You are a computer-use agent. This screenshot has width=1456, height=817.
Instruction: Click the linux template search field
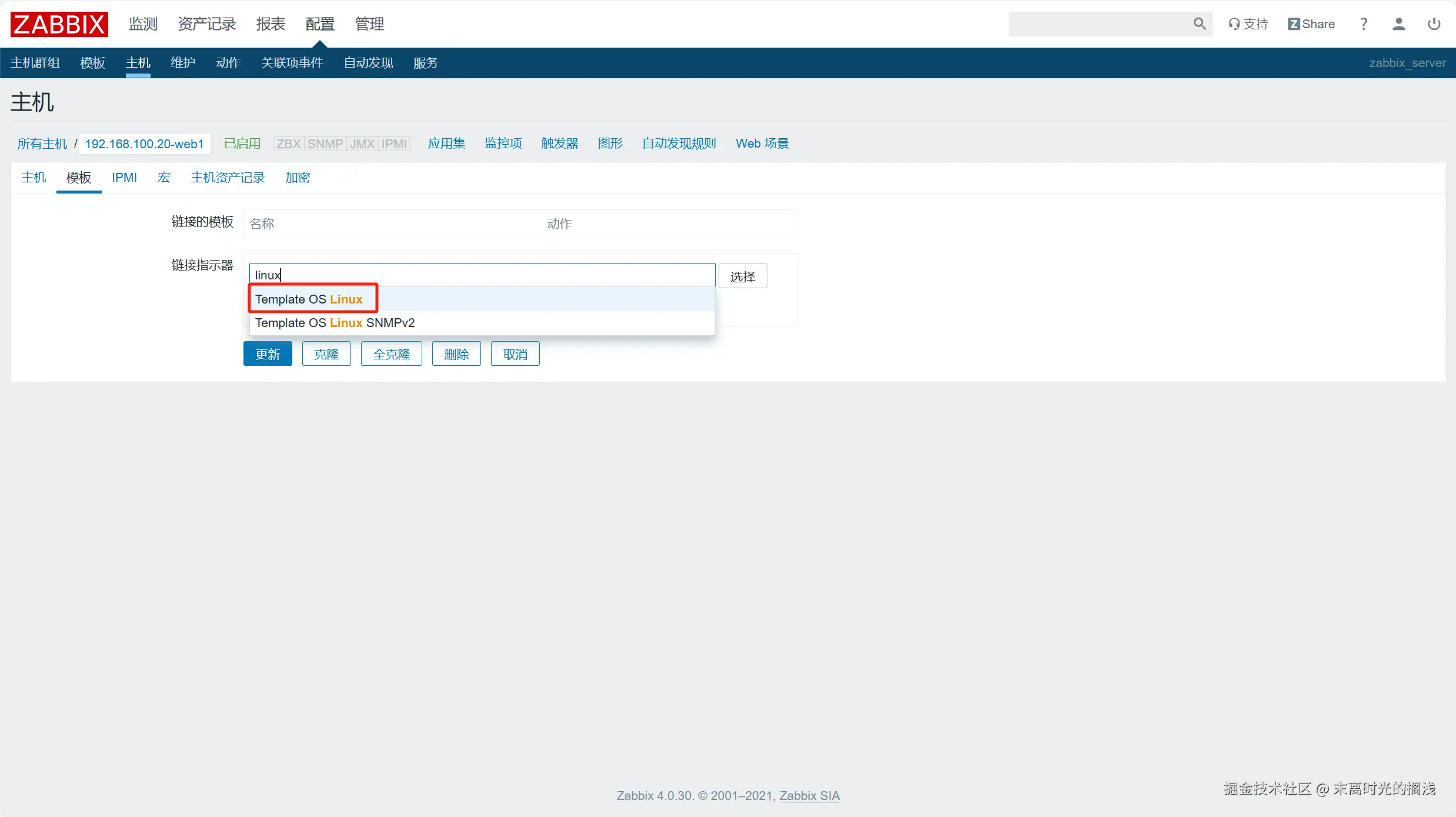tap(482, 275)
